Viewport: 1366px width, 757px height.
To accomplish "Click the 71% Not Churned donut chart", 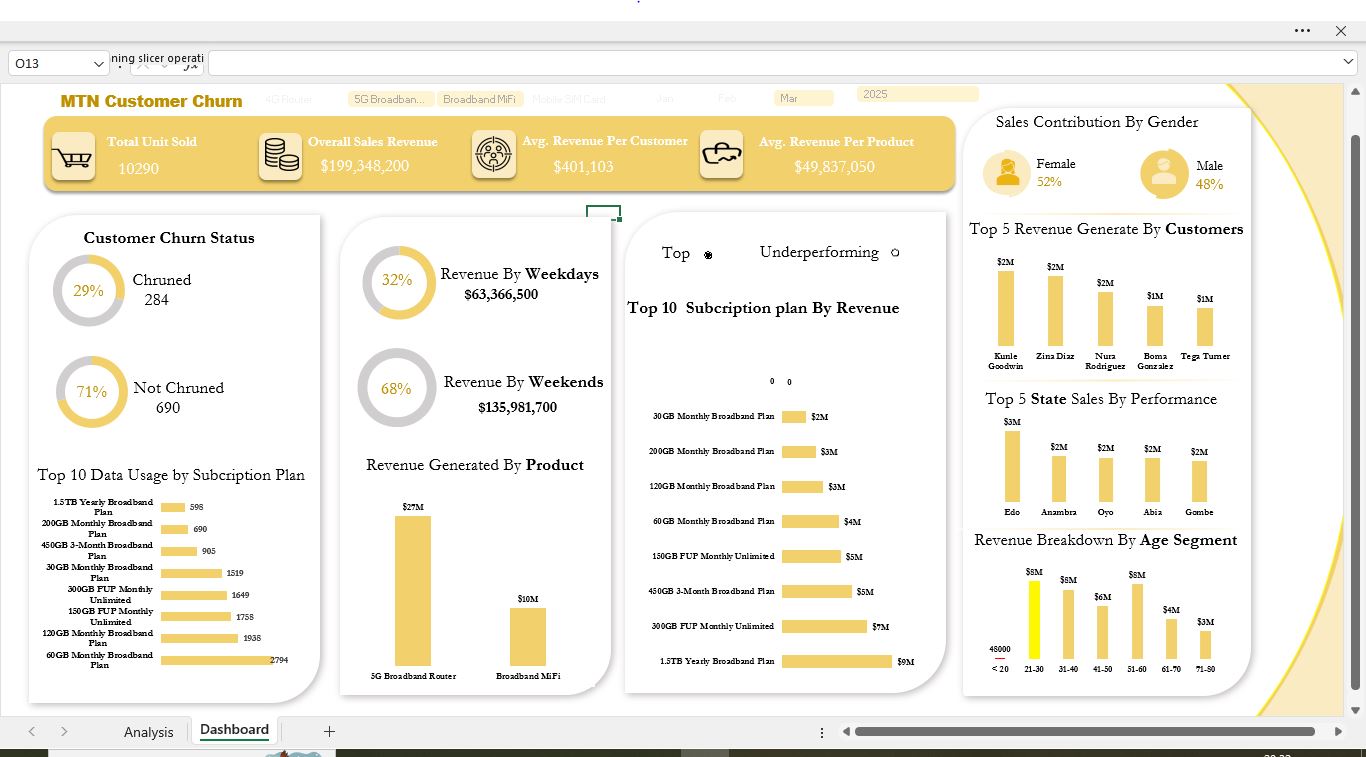I will [92, 392].
